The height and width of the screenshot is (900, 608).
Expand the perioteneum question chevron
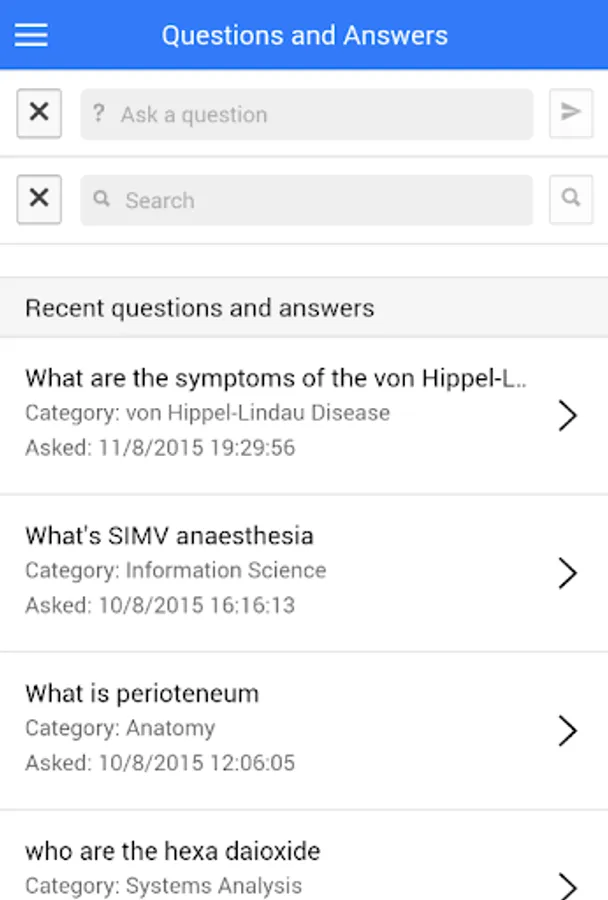coord(567,730)
